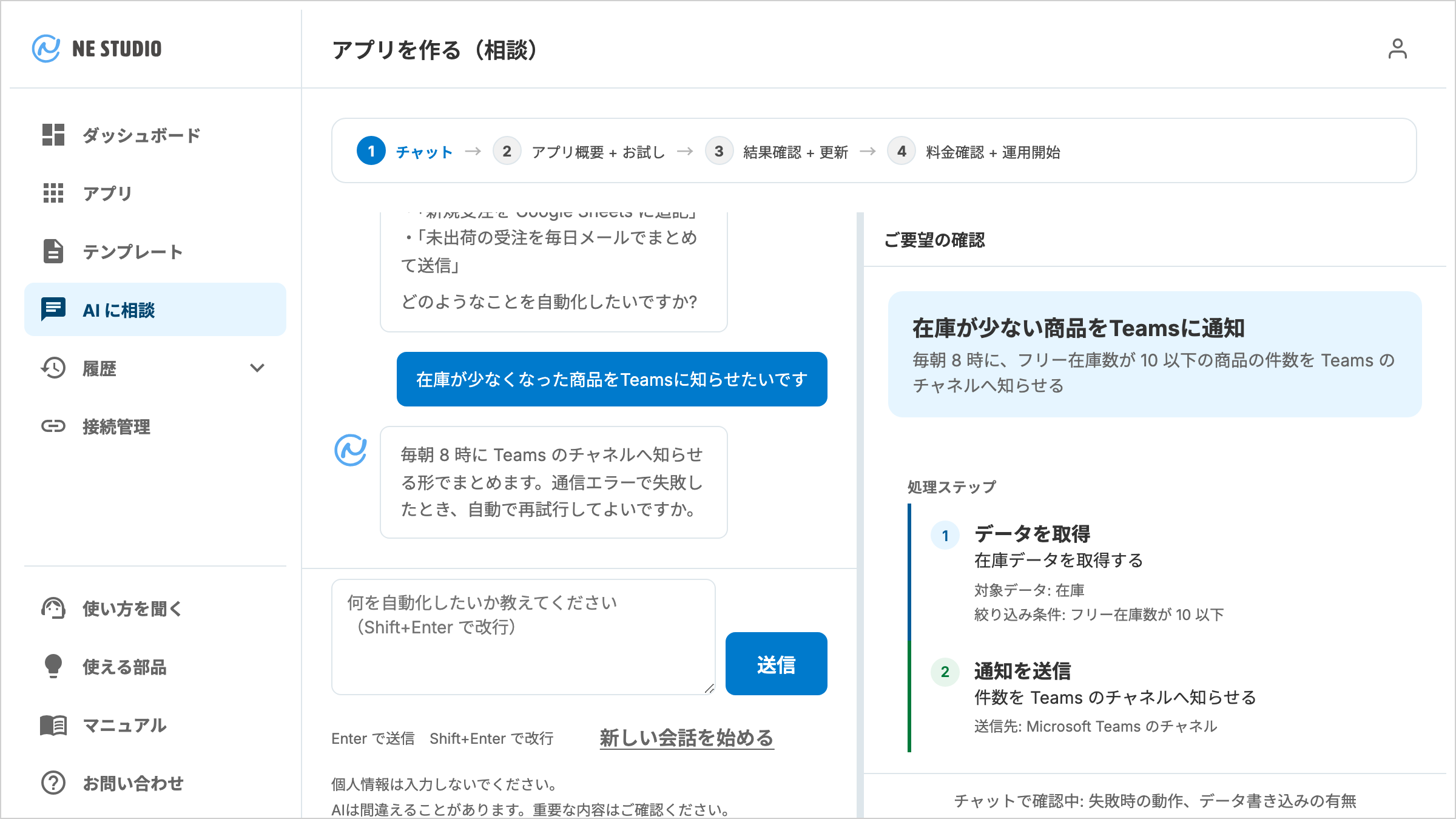The width and height of the screenshot is (1456, 819).
Task: Select step 4 料金確認 + 運用開始
Action: [974, 151]
